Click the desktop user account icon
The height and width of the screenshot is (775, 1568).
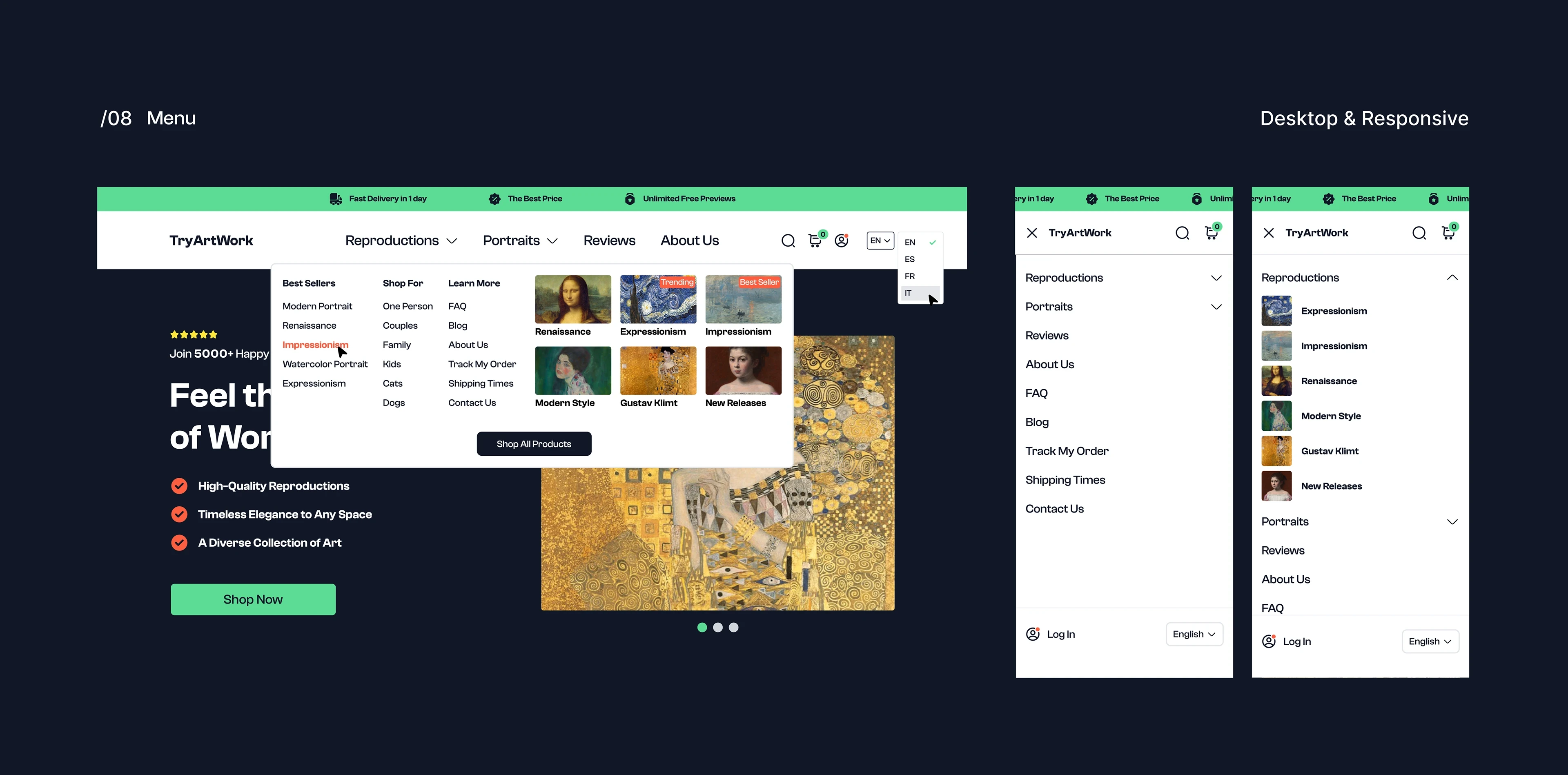(x=841, y=241)
